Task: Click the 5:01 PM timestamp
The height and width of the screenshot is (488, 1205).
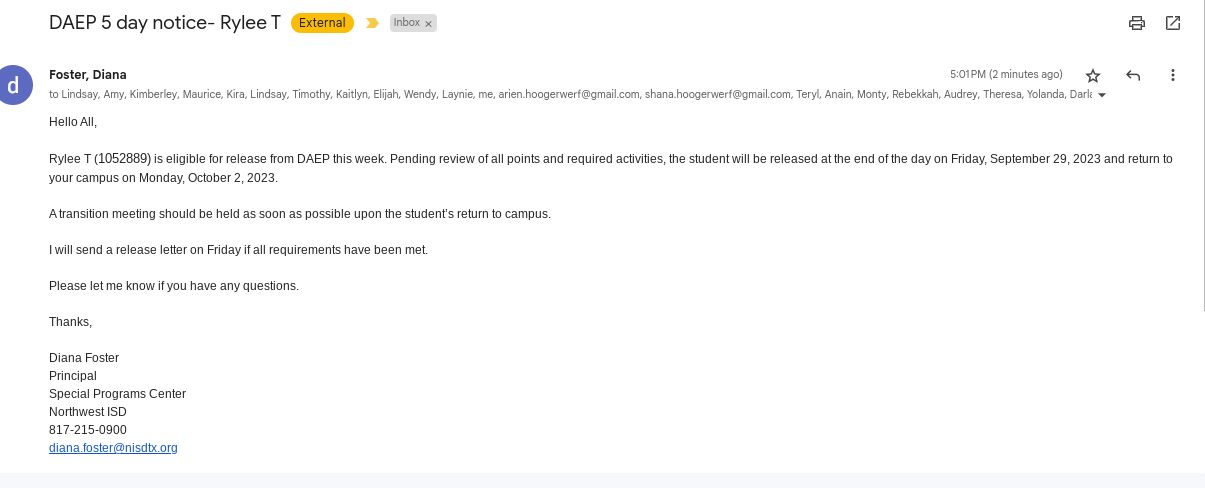Action: click(x=1006, y=75)
